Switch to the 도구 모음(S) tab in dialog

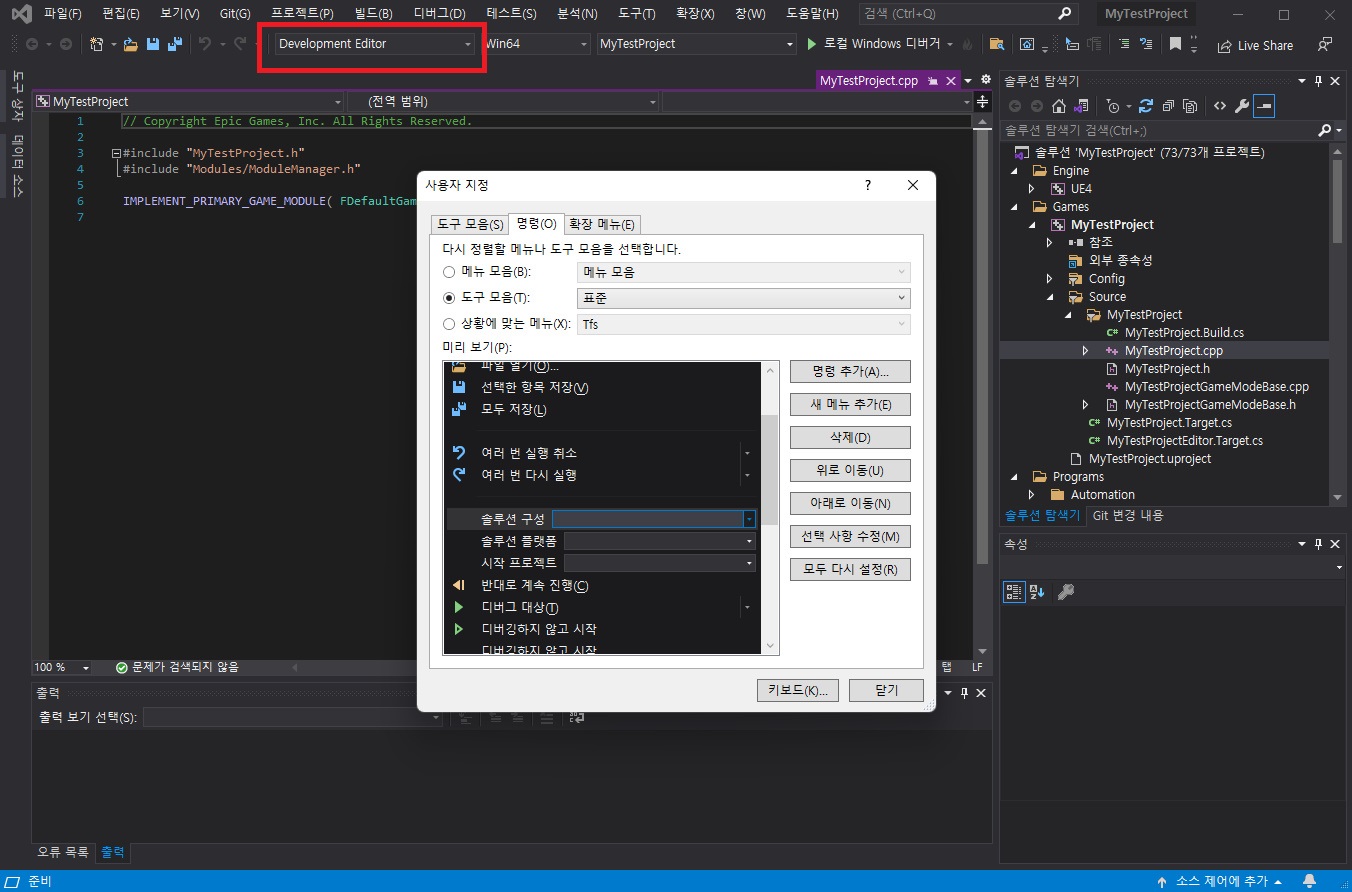click(x=470, y=224)
